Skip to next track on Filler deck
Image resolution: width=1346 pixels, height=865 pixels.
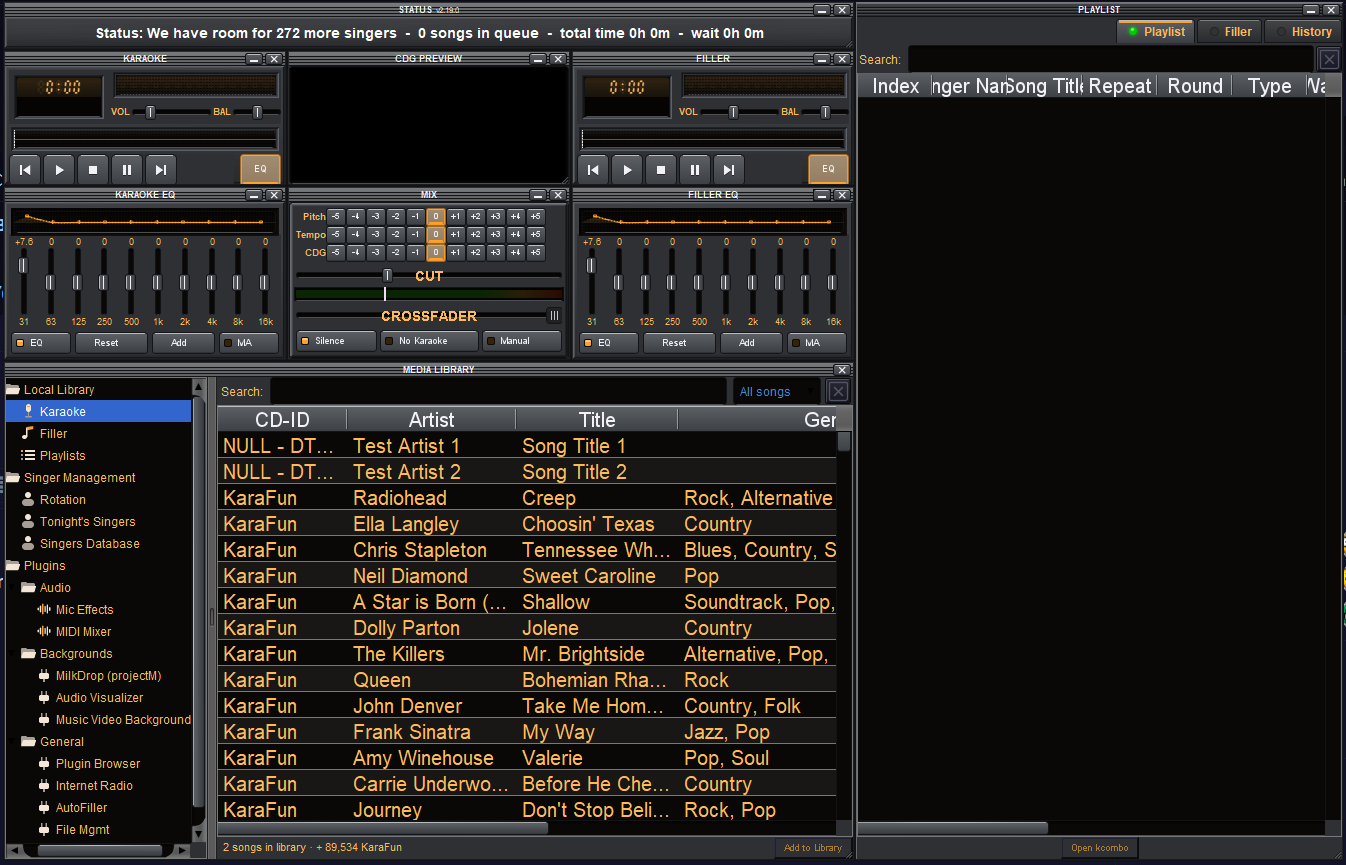click(729, 170)
